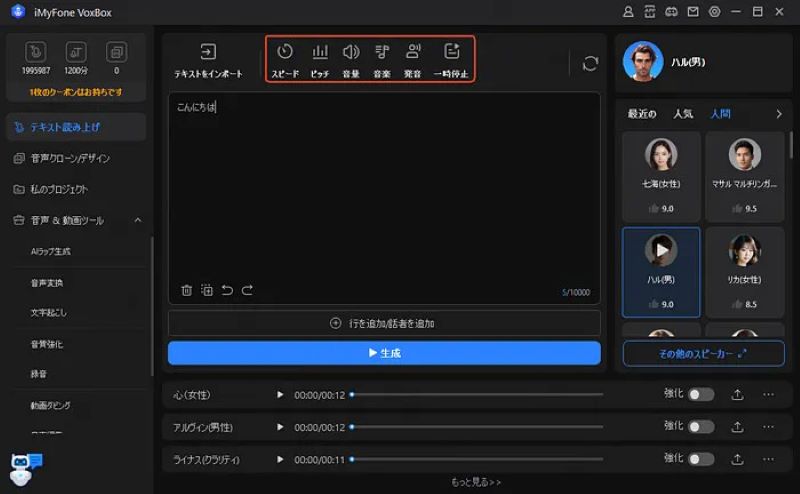
Task: Collapse the 音声 & 動画ツール section
Action: 138,220
